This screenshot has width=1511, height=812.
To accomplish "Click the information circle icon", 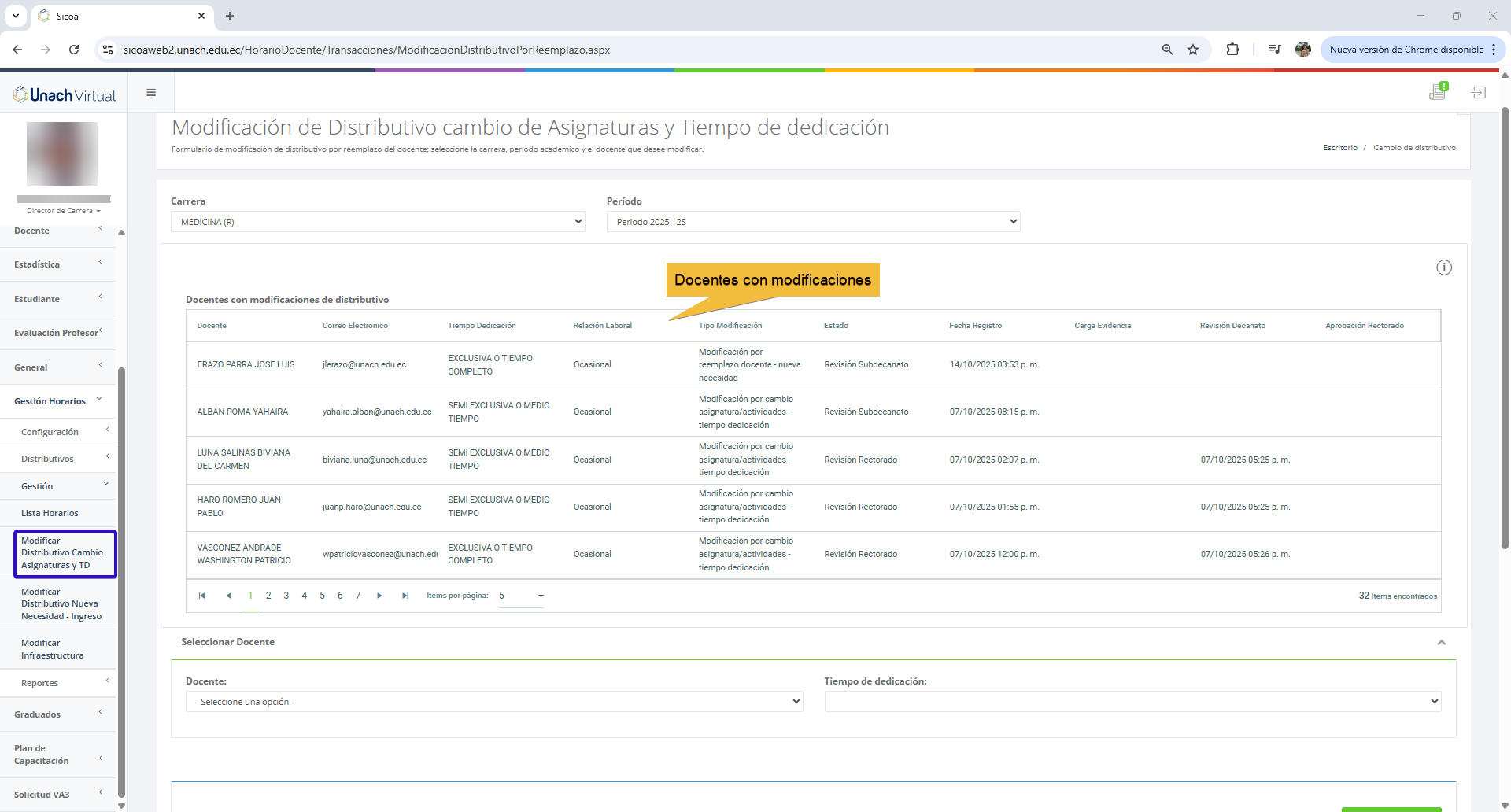I will (x=1443, y=268).
